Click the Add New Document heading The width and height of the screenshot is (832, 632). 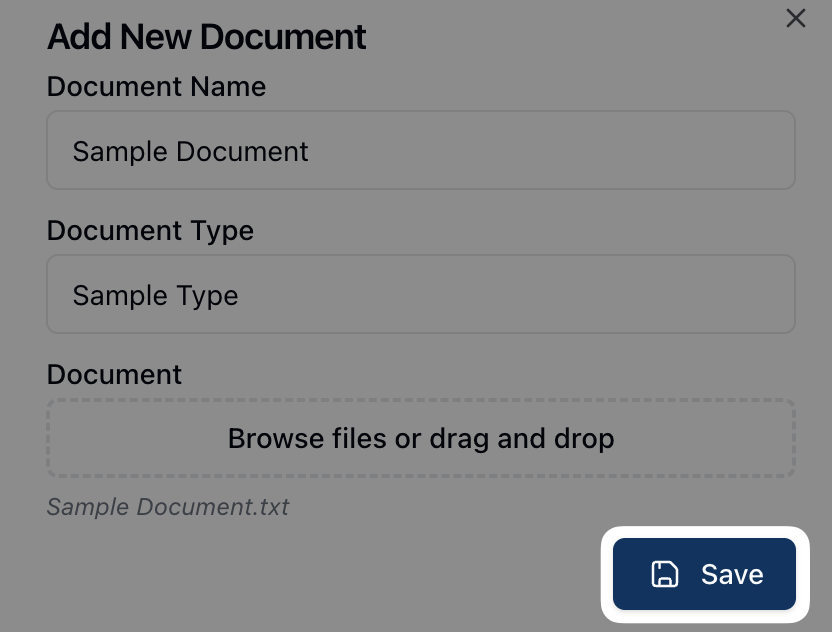pyautogui.click(x=207, y=37)
